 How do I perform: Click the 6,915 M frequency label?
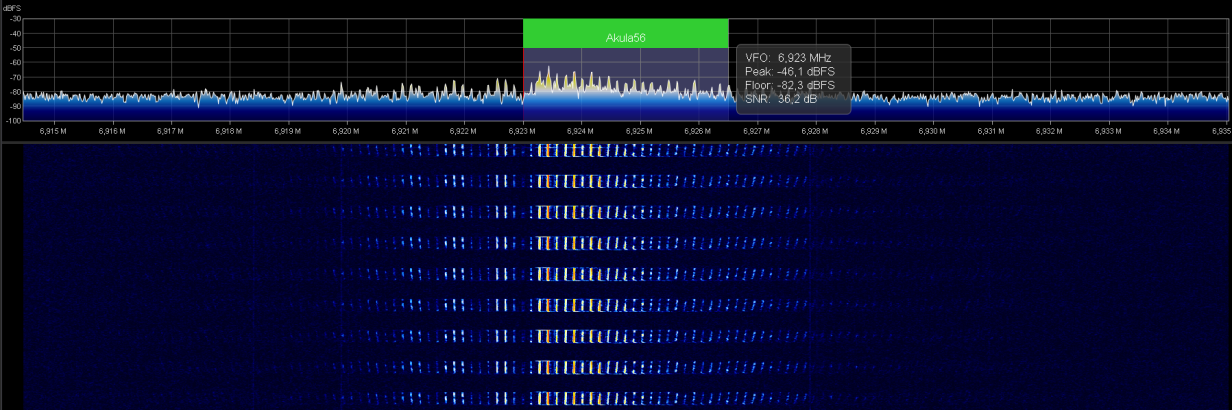53,131
